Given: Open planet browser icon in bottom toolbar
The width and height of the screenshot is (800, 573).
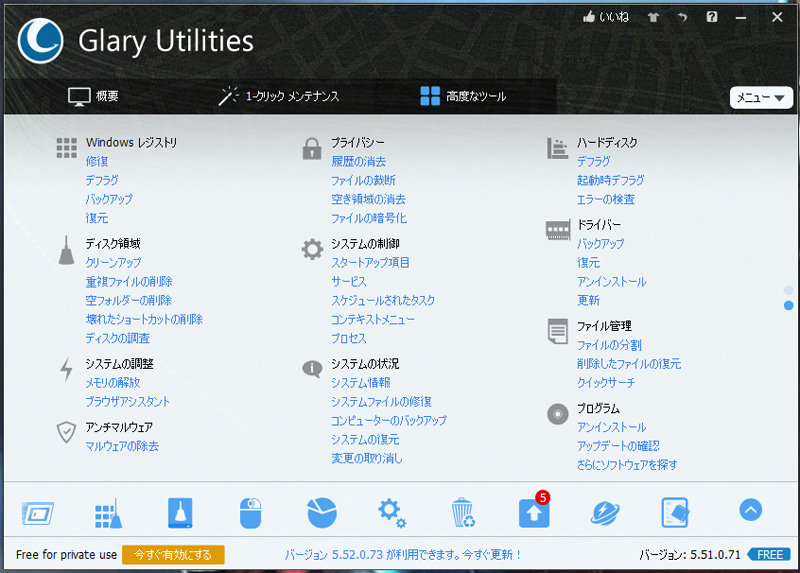Looking at the screenshot, I should click(605, 513).
